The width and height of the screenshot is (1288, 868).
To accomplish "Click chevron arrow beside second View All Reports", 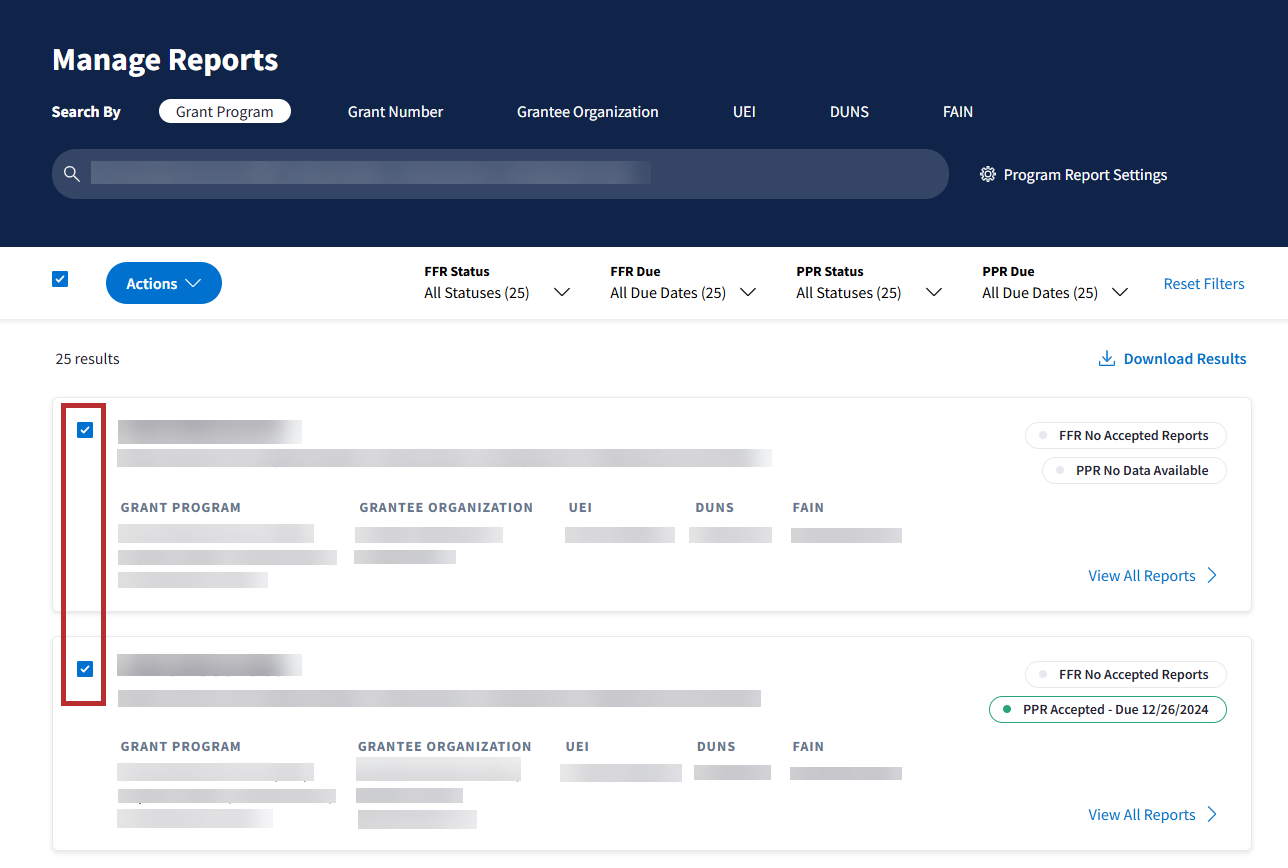I will [x=1212, y=814].
